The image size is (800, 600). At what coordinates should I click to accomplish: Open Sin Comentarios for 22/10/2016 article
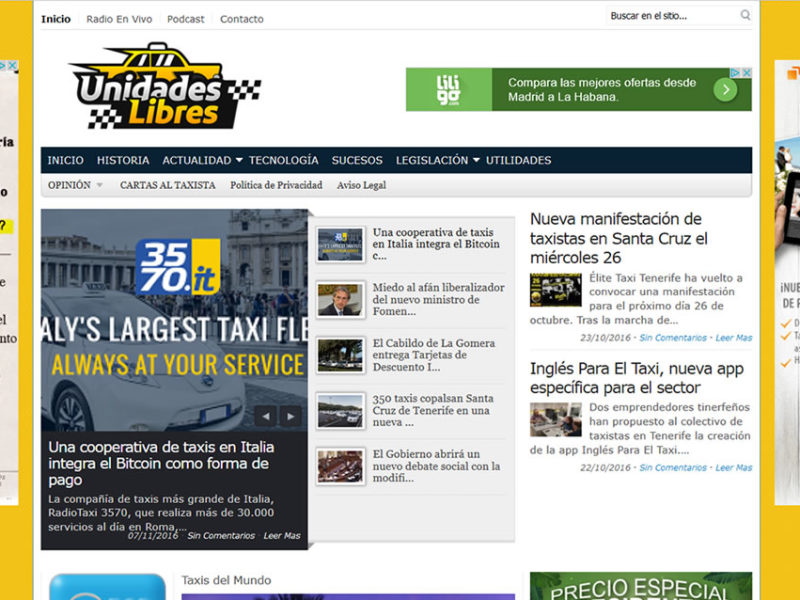[x=673, y=467]
